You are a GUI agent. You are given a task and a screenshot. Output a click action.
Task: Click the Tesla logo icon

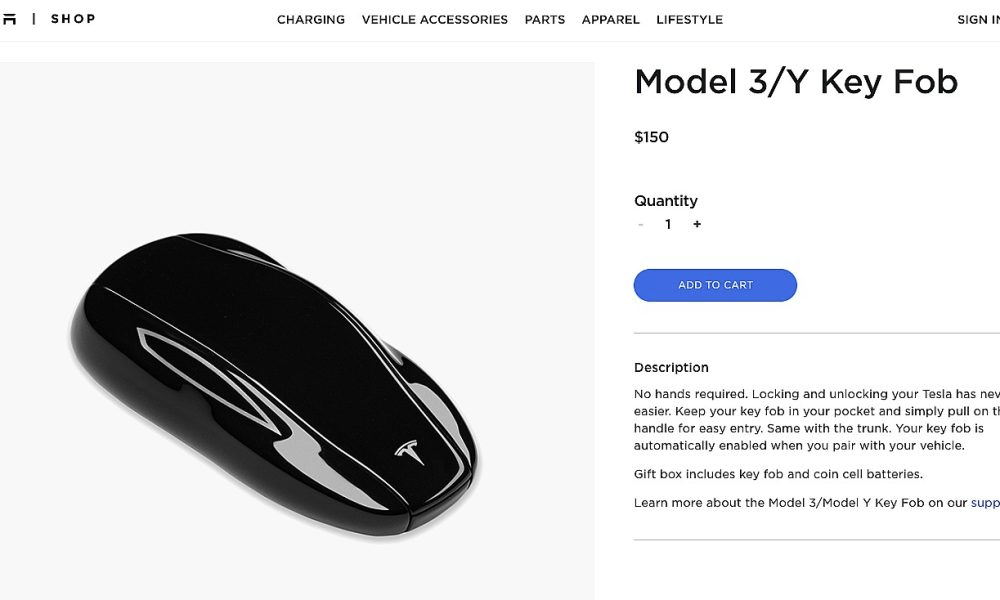click(x=12, y=17)
